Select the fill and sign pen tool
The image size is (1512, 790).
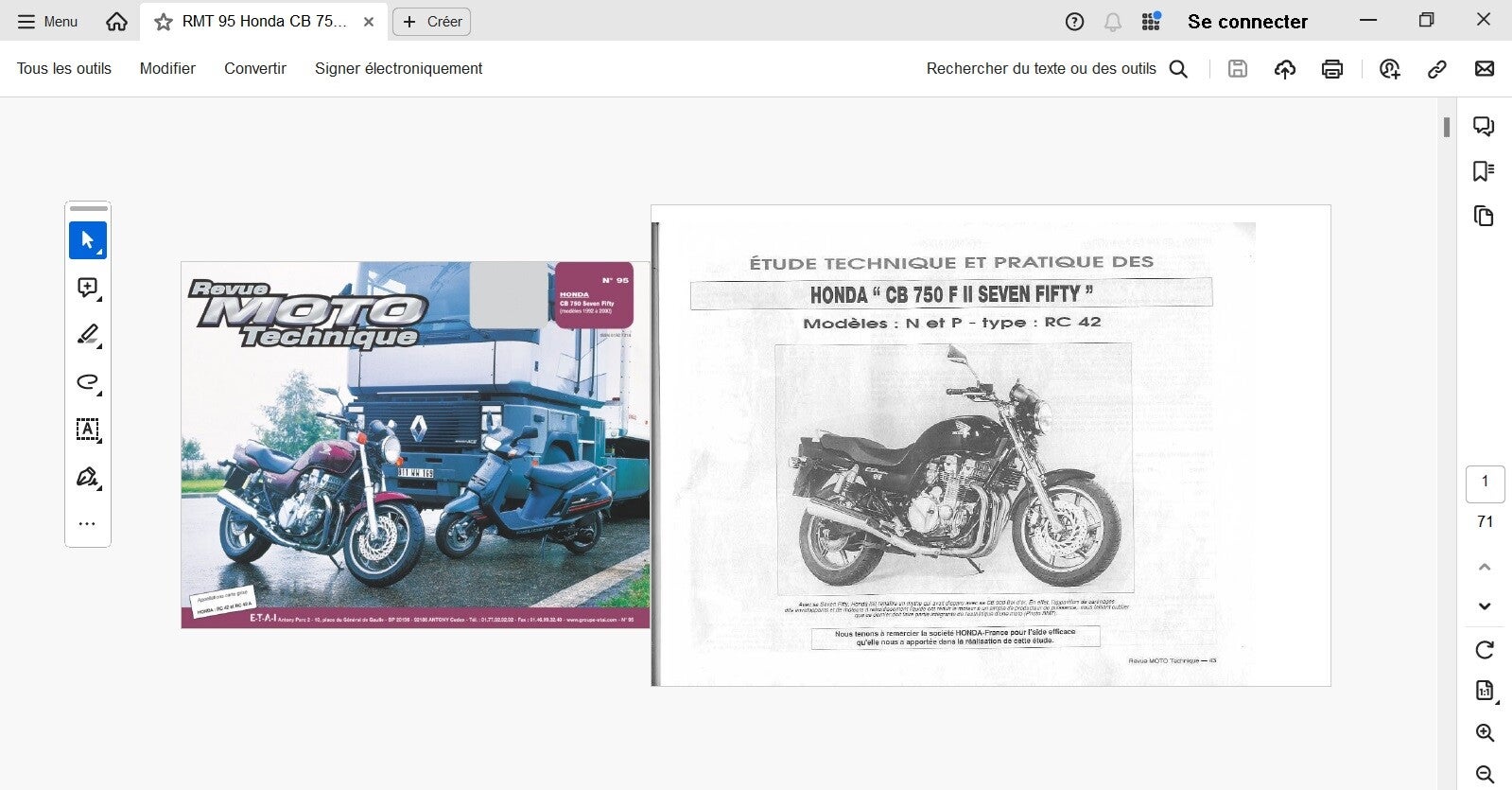point(88,477)
